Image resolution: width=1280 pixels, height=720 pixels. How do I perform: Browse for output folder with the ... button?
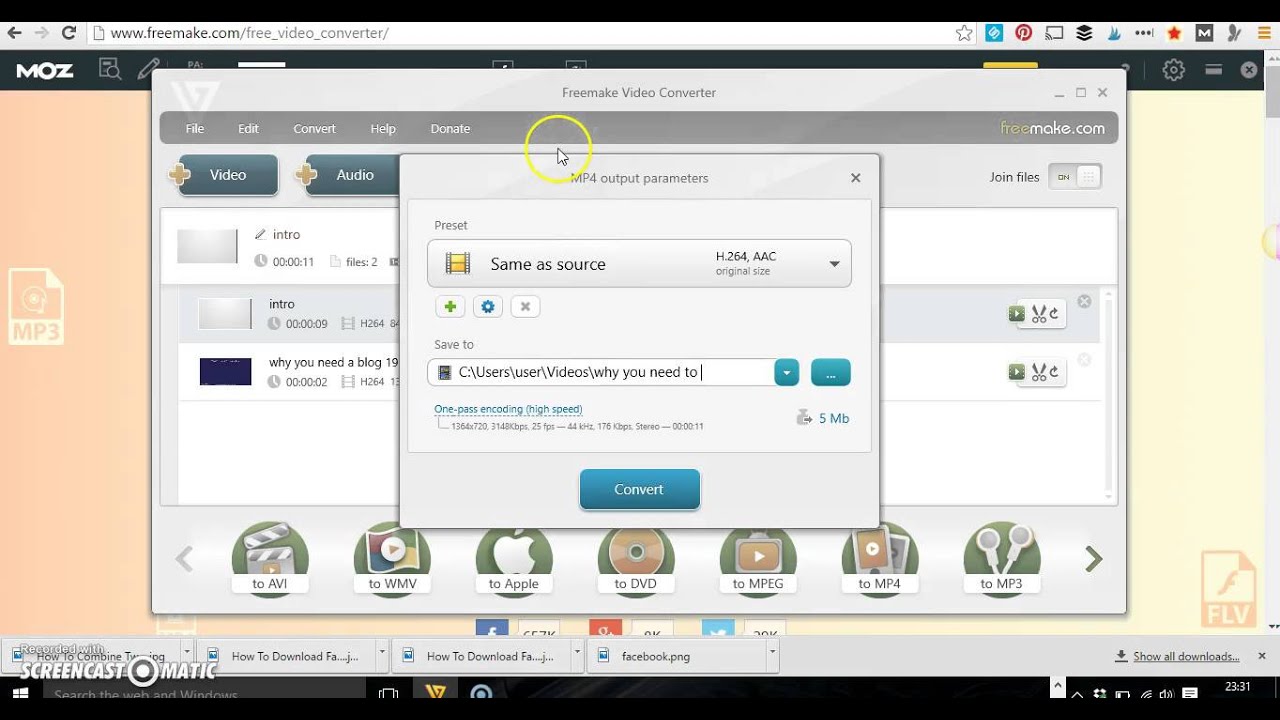(x=830, y=372)
